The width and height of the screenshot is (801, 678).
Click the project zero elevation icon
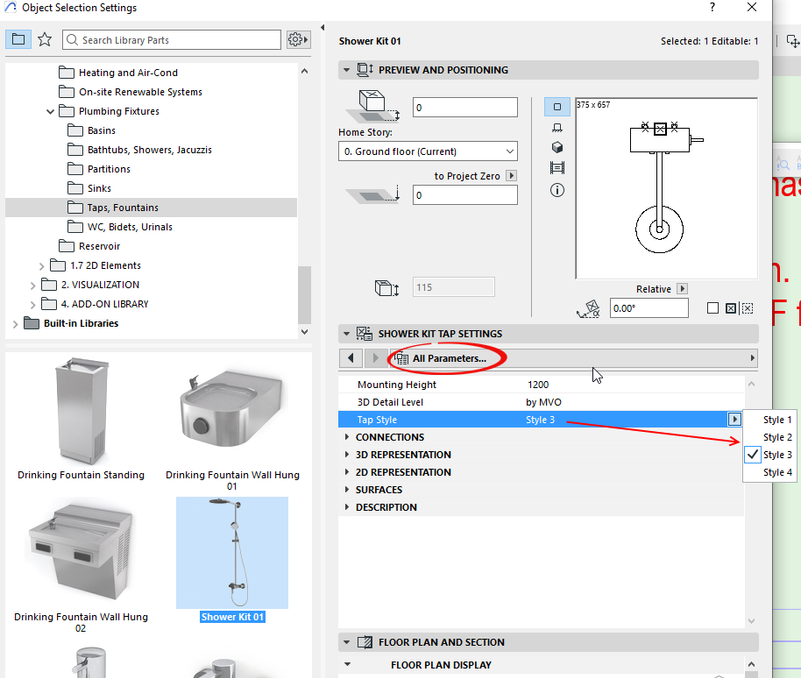(373, 195)
